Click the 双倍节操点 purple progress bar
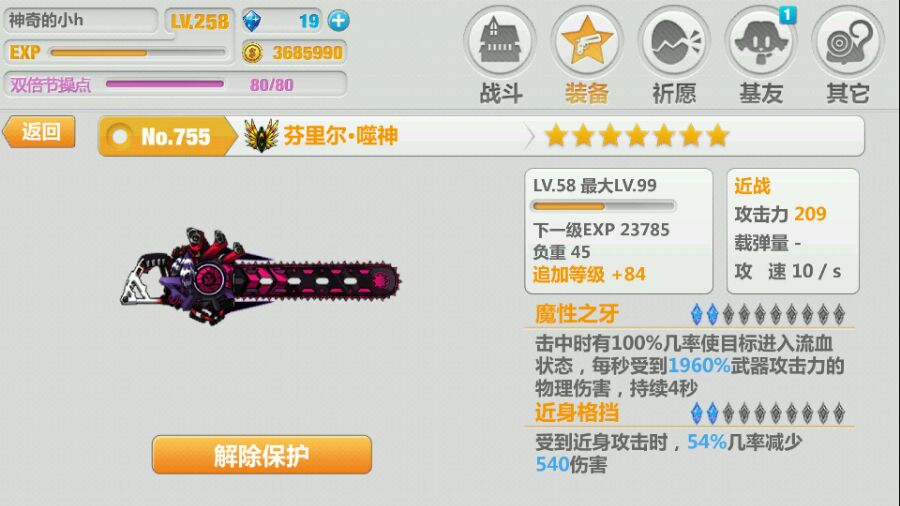This screenshot has height=506, width=900. click(165, 84)
